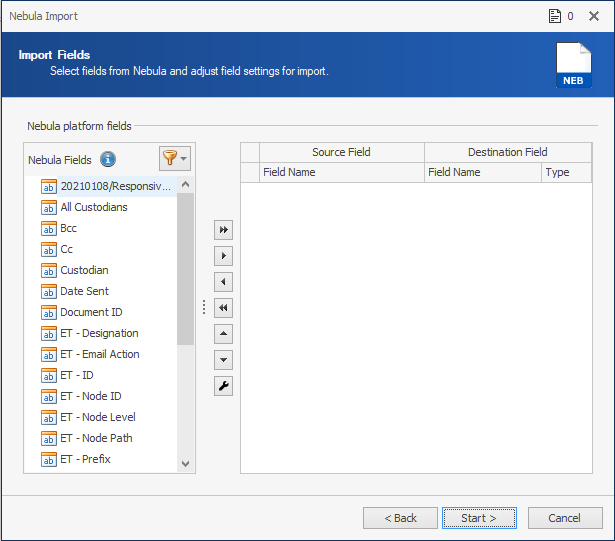615x541 pixels.
Task: Click the Source Field column band header
Action: [342, 152]
